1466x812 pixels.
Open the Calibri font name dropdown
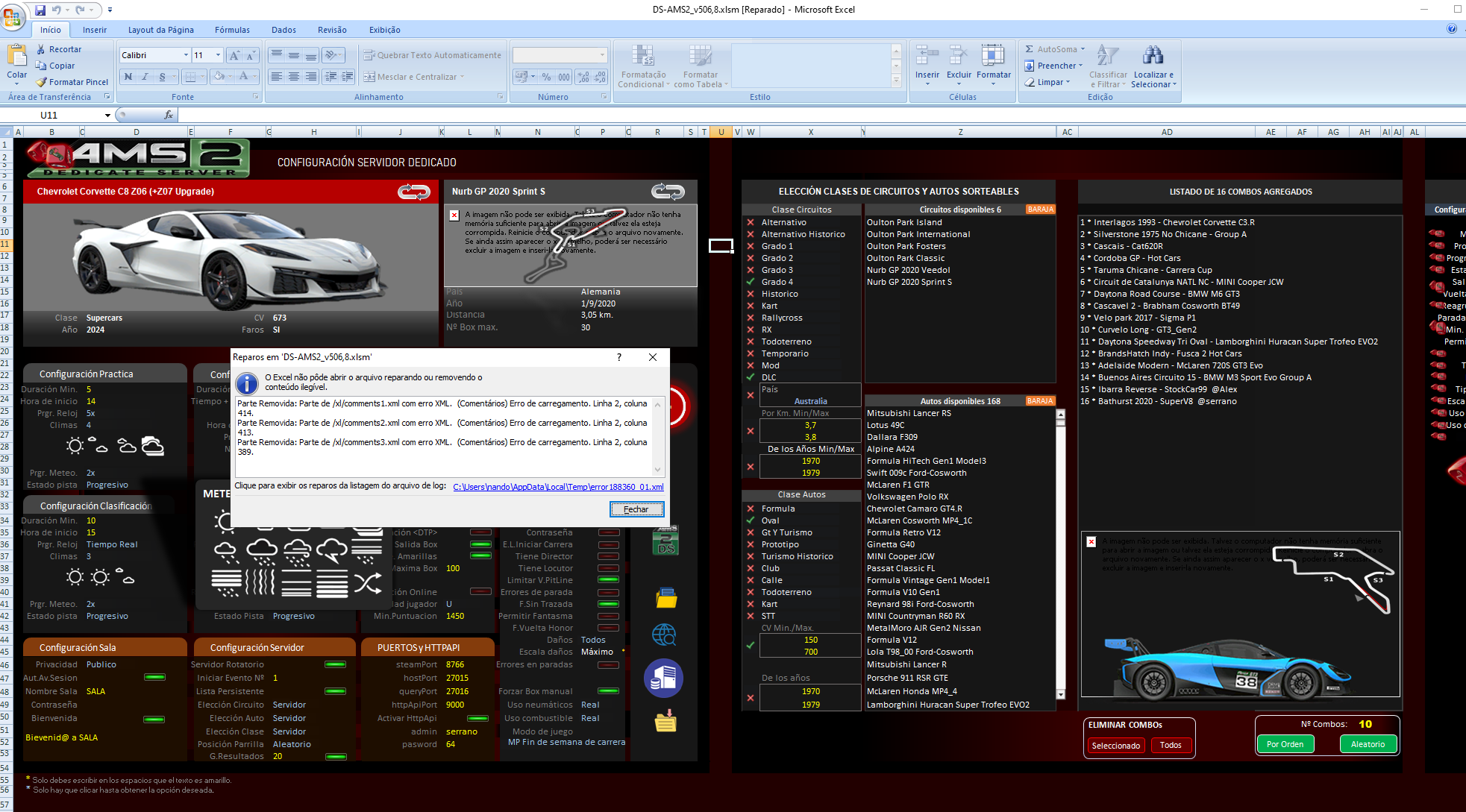pyautogui.click(x=186, y=55)
